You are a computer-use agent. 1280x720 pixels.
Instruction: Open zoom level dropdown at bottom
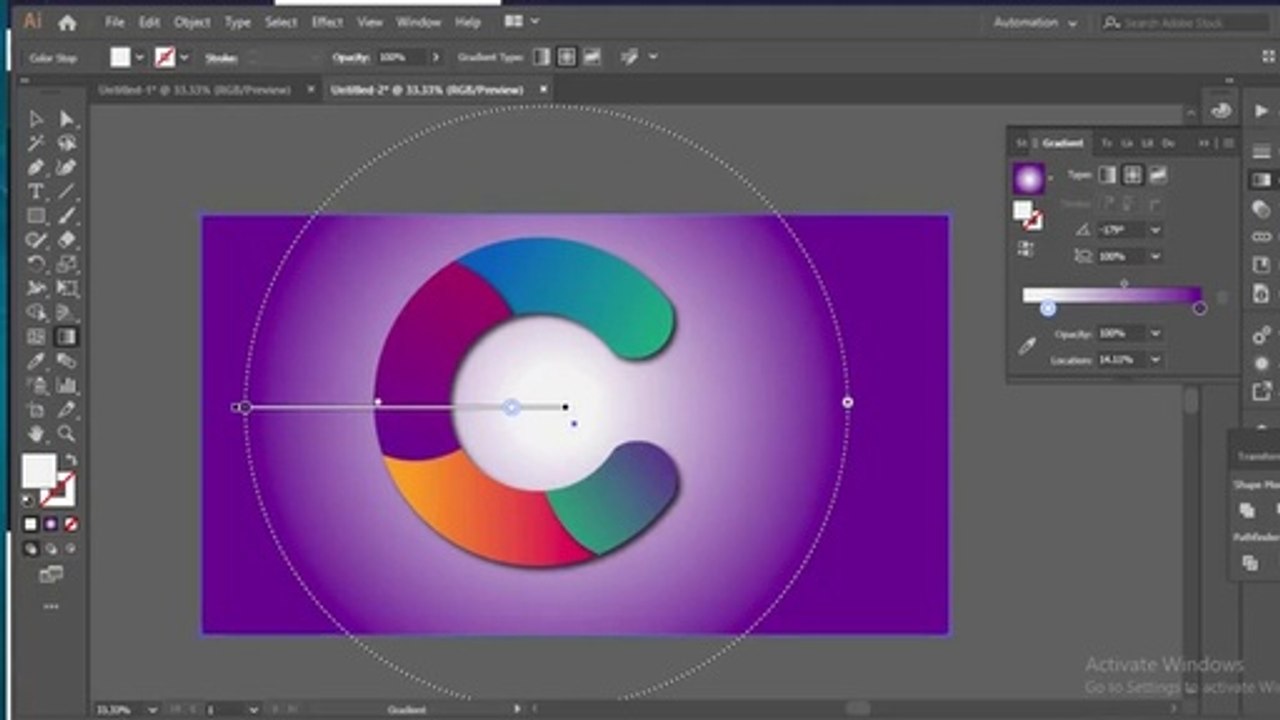tap(152, 710)
